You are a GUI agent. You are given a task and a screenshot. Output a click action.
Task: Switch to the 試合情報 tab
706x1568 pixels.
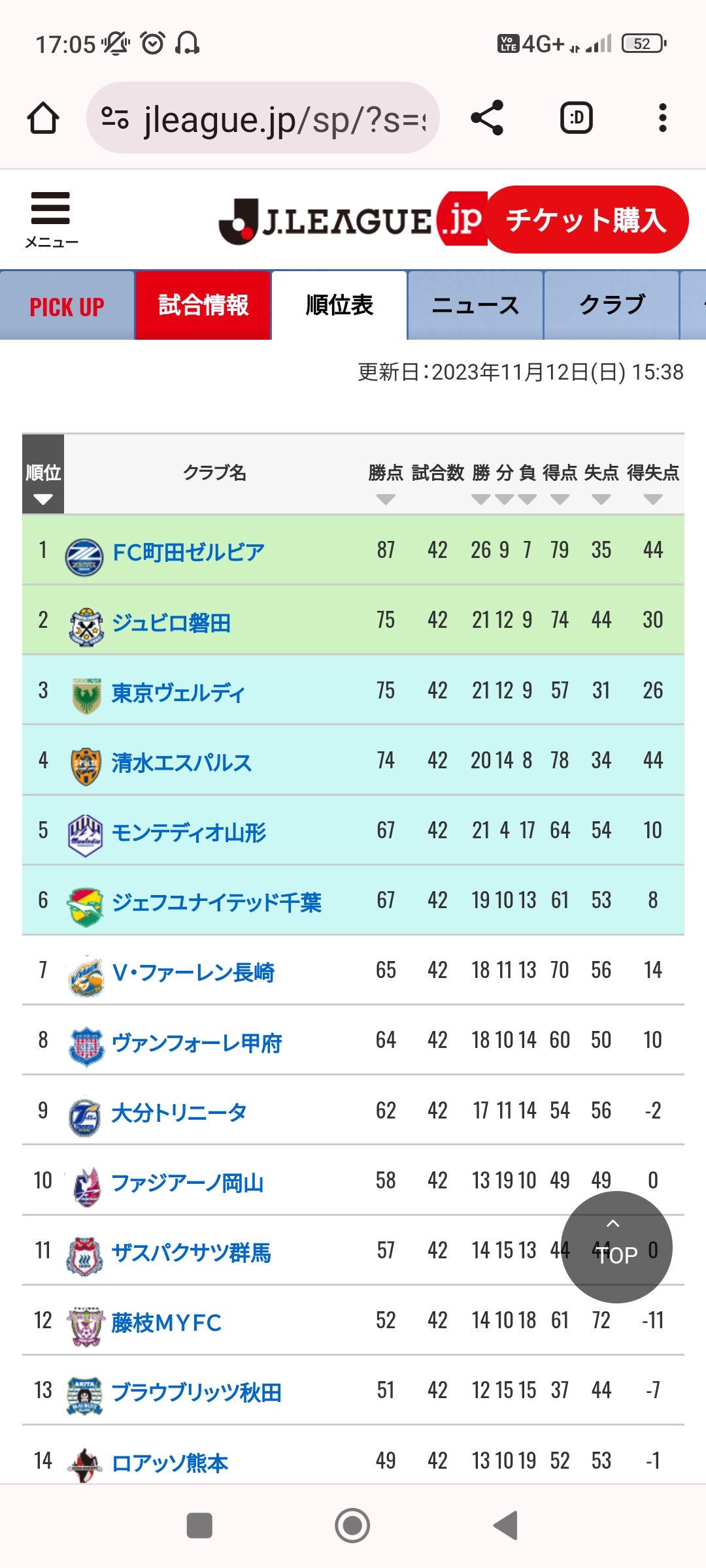coord(203,305)
